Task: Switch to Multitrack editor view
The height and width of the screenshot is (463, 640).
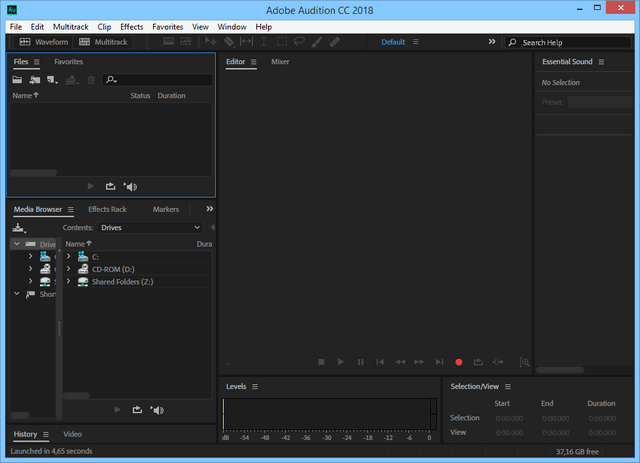Action: 104,42
